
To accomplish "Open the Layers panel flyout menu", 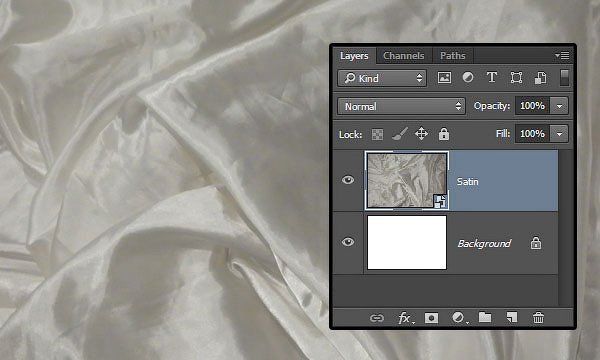I will 562,56.
